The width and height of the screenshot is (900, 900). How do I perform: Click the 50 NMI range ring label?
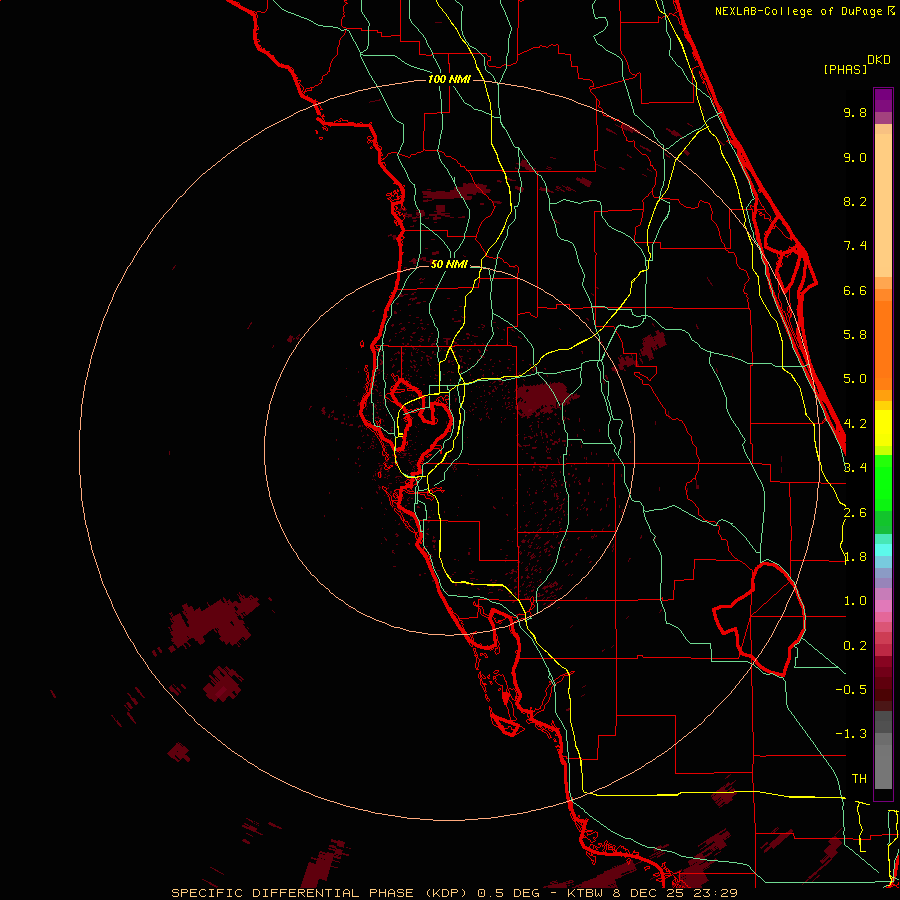pyautogui.click(x=449, y=264)
